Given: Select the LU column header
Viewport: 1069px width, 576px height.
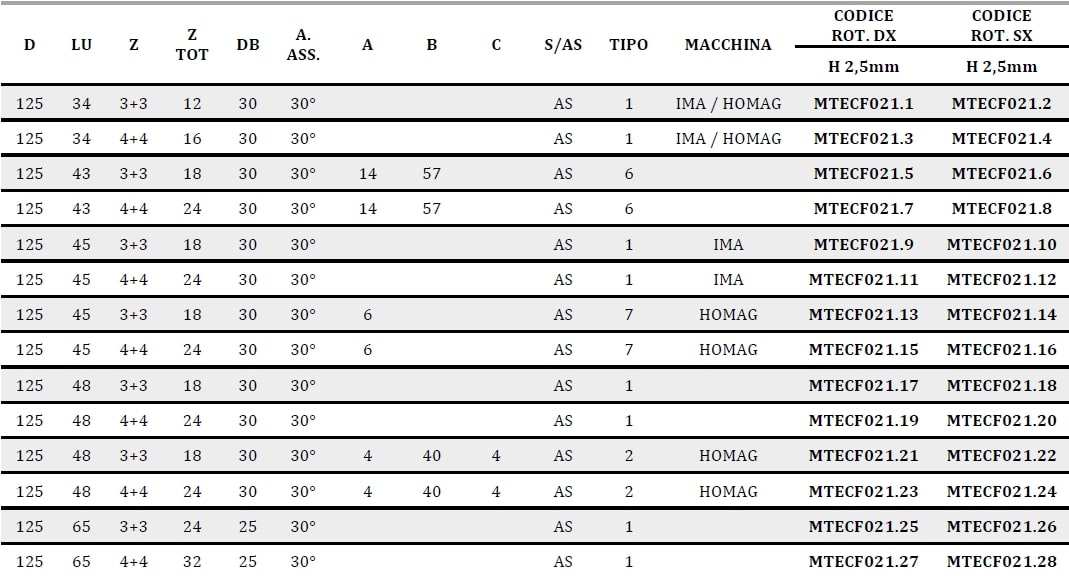Looking at the screenshot, I should coord(81,45).
